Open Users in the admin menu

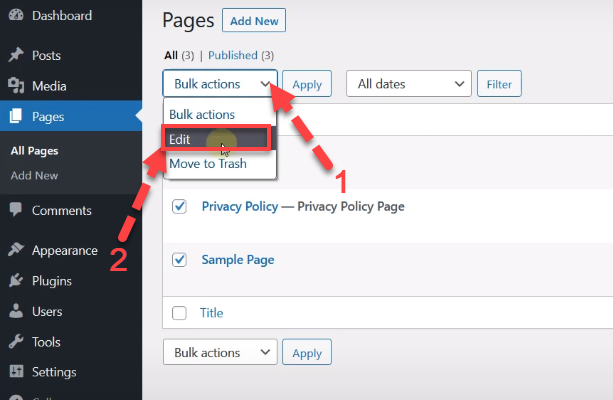(47, 312)
